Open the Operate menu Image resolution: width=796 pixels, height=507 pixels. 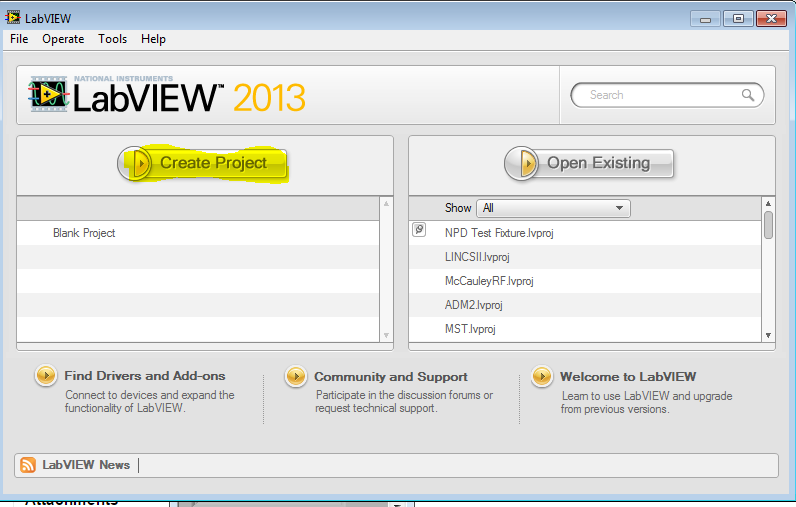(63, 39)
